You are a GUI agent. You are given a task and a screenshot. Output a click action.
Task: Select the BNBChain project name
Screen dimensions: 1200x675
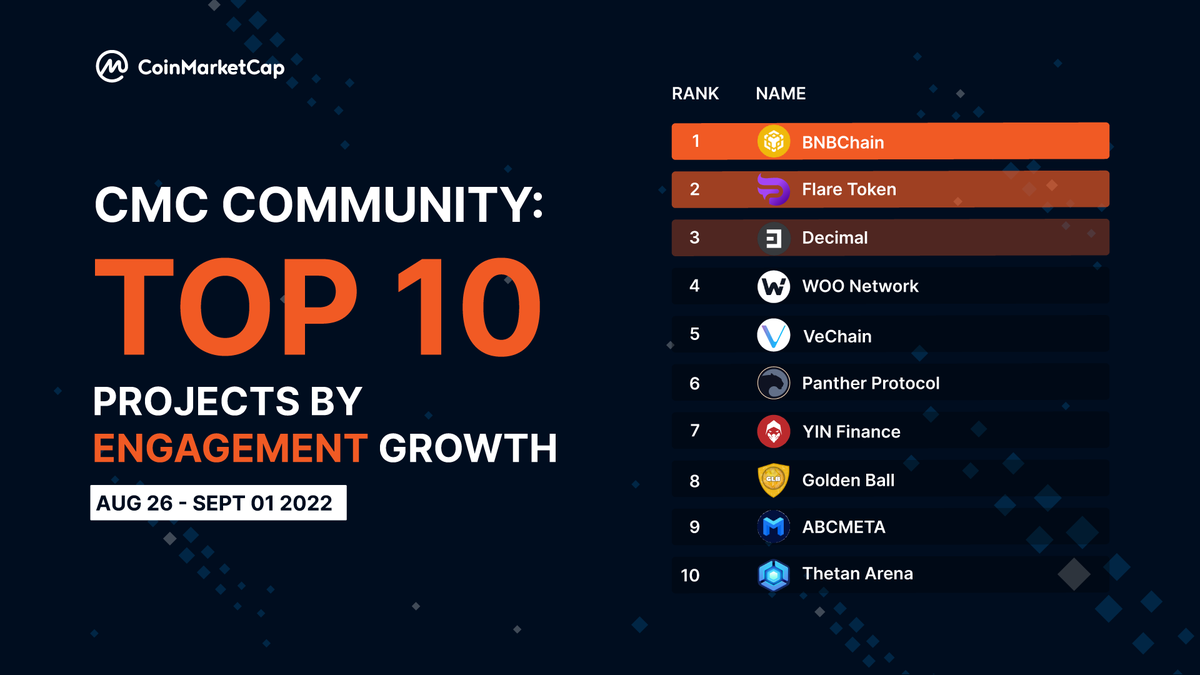pos(843,142)
